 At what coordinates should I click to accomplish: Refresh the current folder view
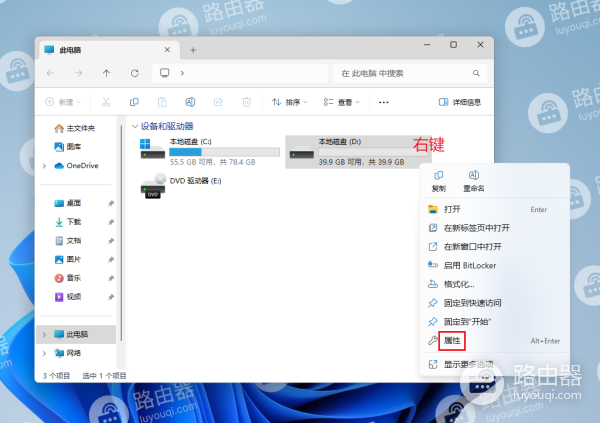[x=135, y=73]
